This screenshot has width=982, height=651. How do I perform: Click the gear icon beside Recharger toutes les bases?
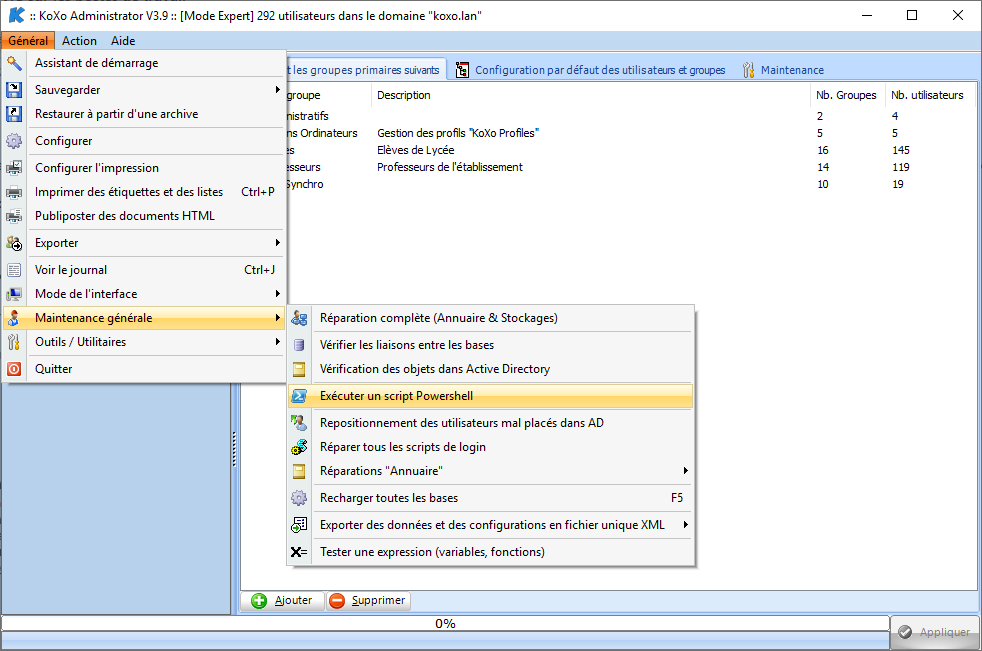(x=299, y=498)
